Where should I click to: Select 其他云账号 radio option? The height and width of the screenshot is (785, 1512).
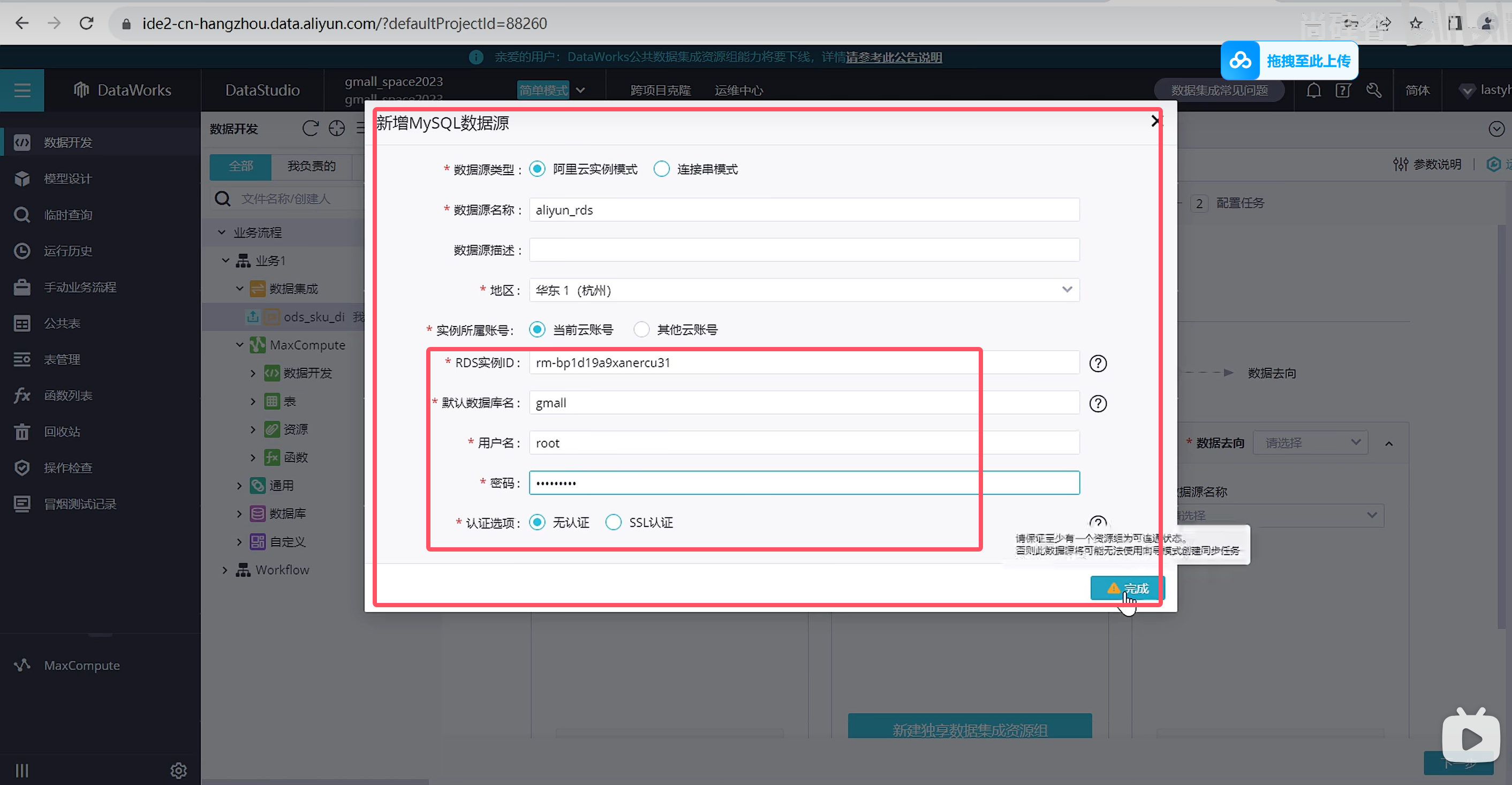[641, 329]
